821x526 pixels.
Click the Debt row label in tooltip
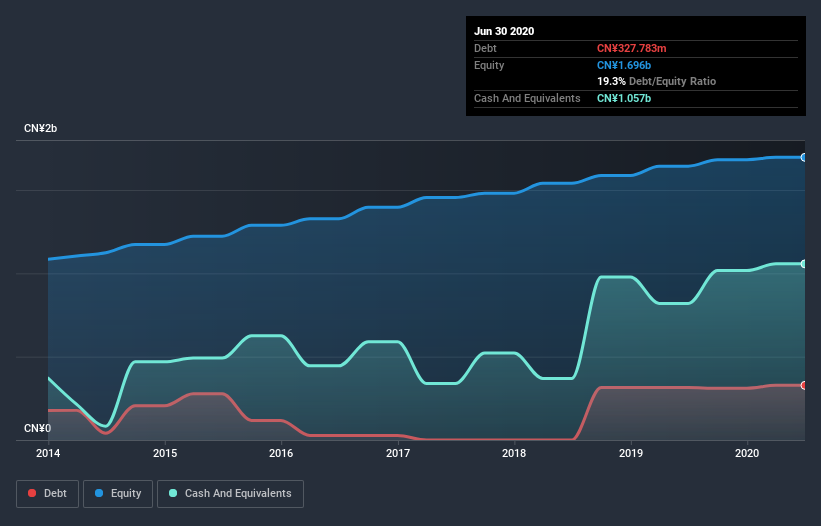coord(485,49)
